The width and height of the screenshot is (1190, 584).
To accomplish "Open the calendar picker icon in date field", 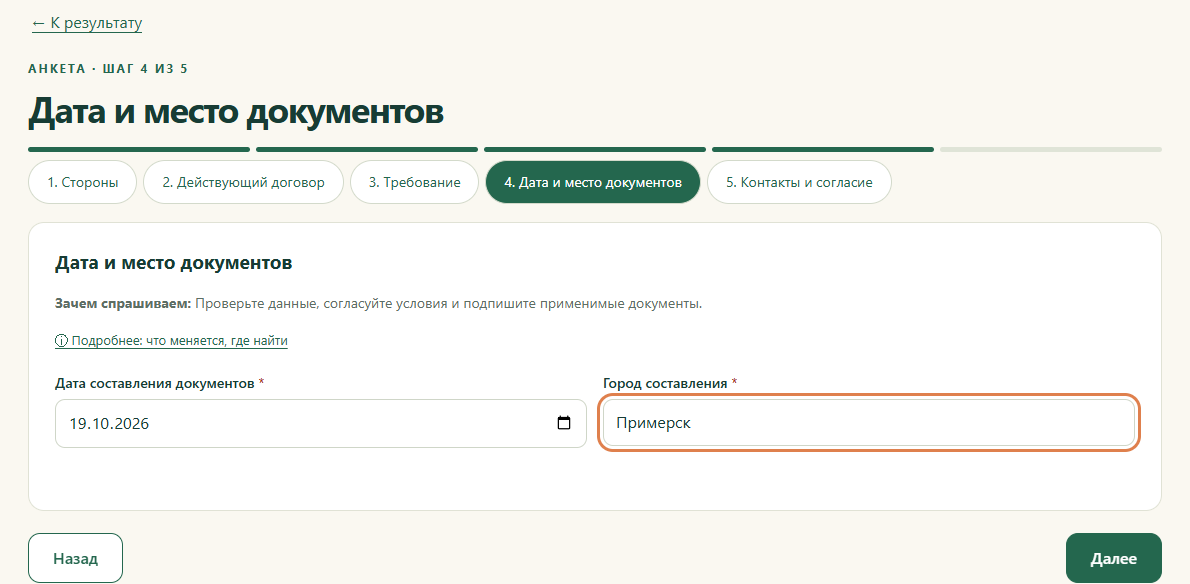I will click(x=564, y=423).
